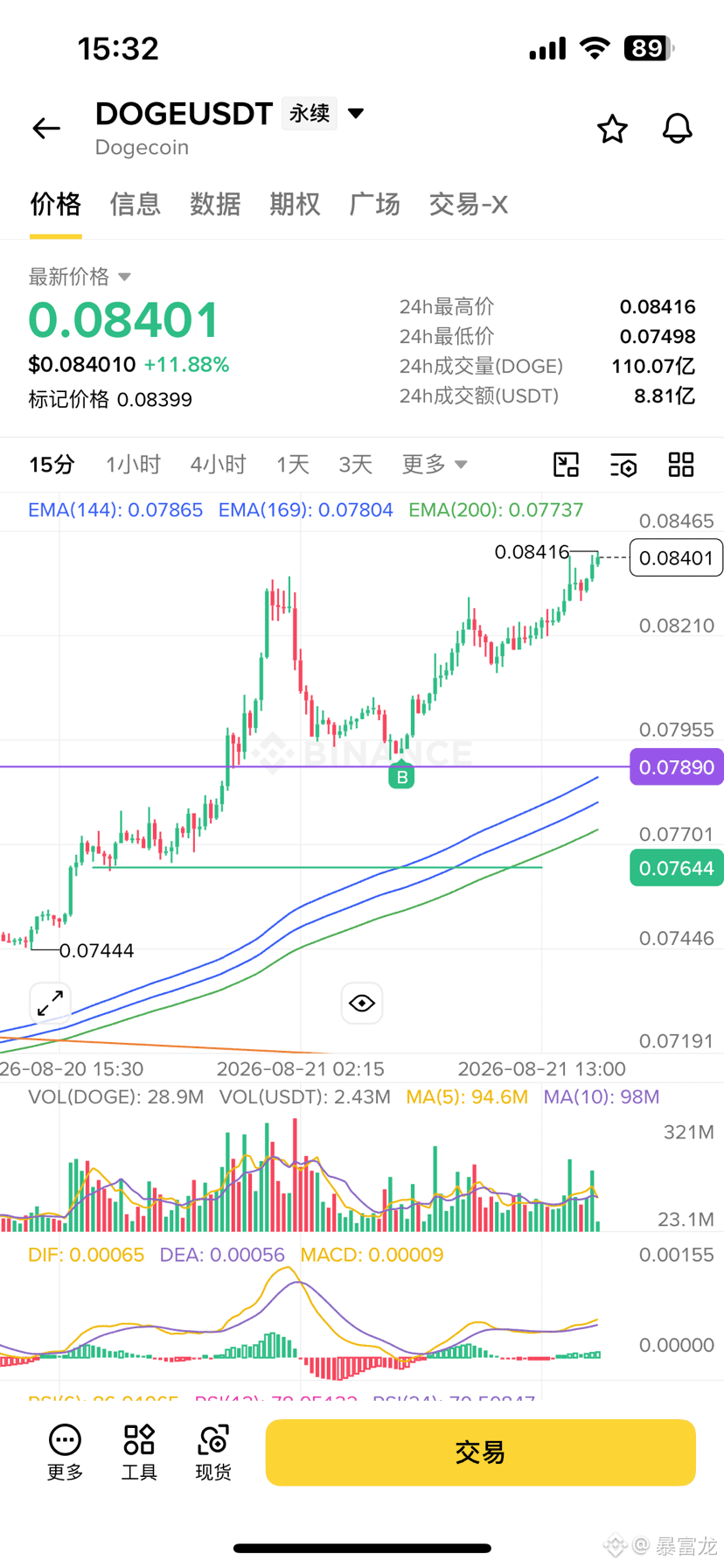Toggle chart visibility eye icon

(x=362, y=1003)
